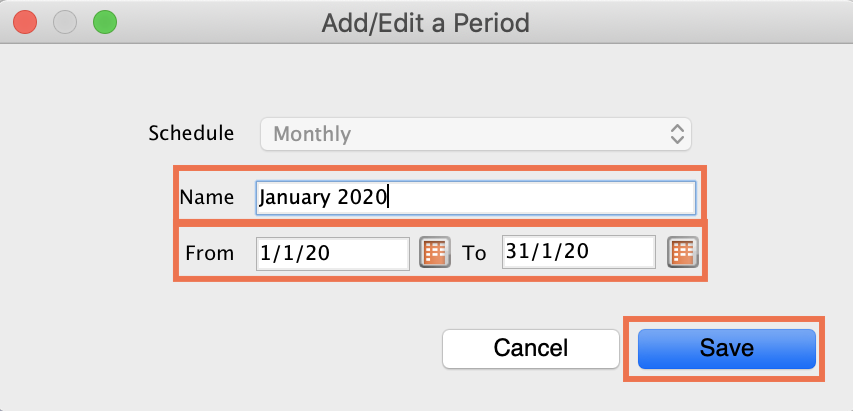Click the From label
The height and width of the screenshot is (411, 853).
tap(209, 253)
